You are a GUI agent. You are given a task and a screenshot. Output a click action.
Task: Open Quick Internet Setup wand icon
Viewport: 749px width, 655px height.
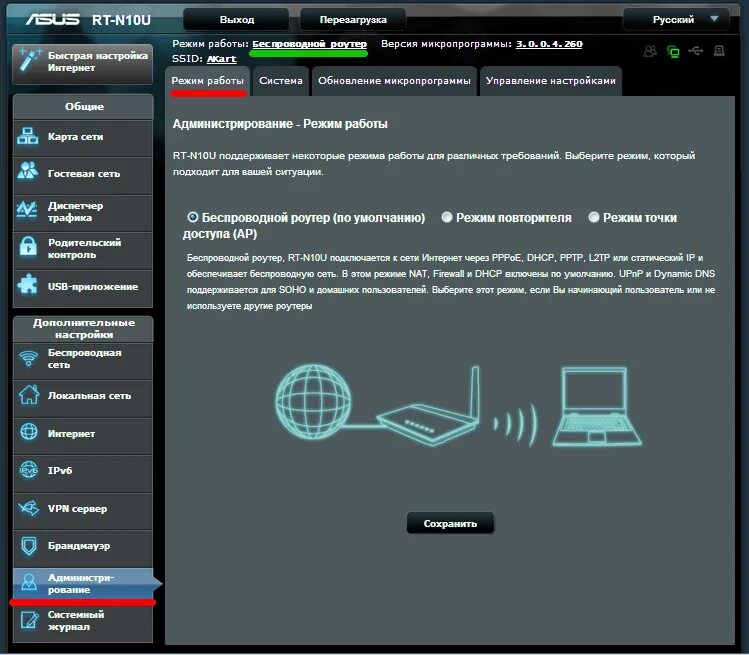[x=30, y=61]
